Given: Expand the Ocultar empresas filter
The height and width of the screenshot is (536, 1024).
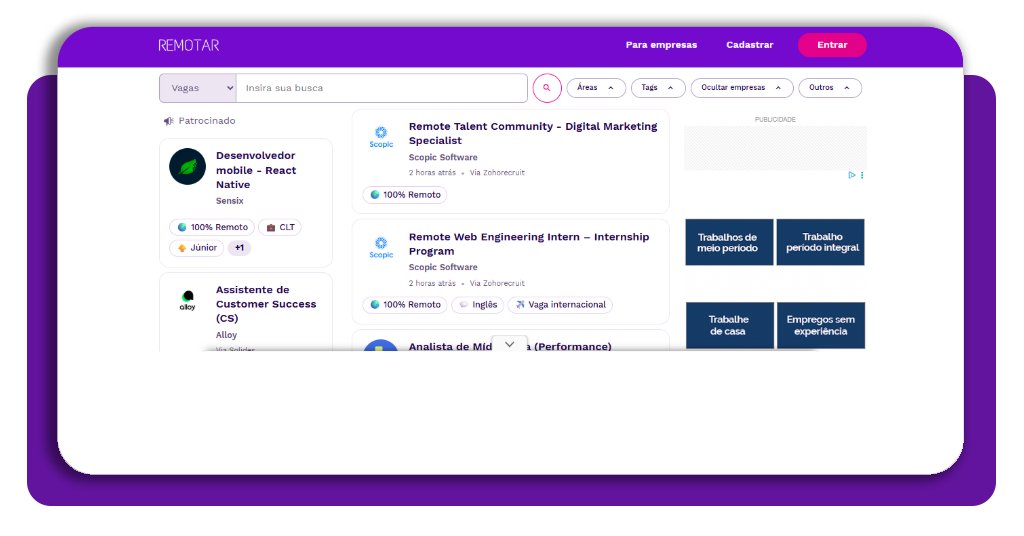Looking at the screenshot, I should [x=741, y=87].
